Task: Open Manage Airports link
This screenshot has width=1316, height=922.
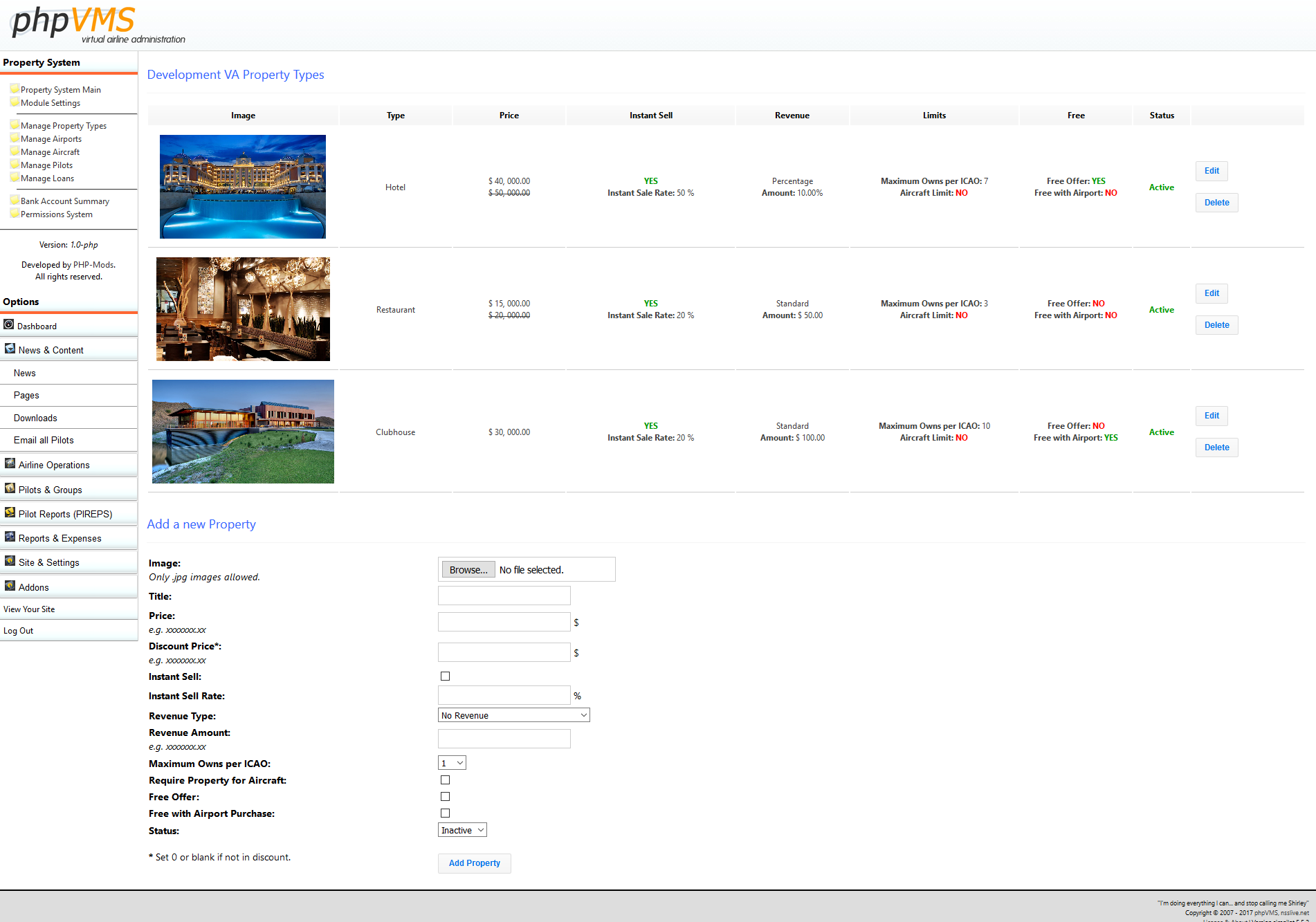Action: (x=51, y=139)
